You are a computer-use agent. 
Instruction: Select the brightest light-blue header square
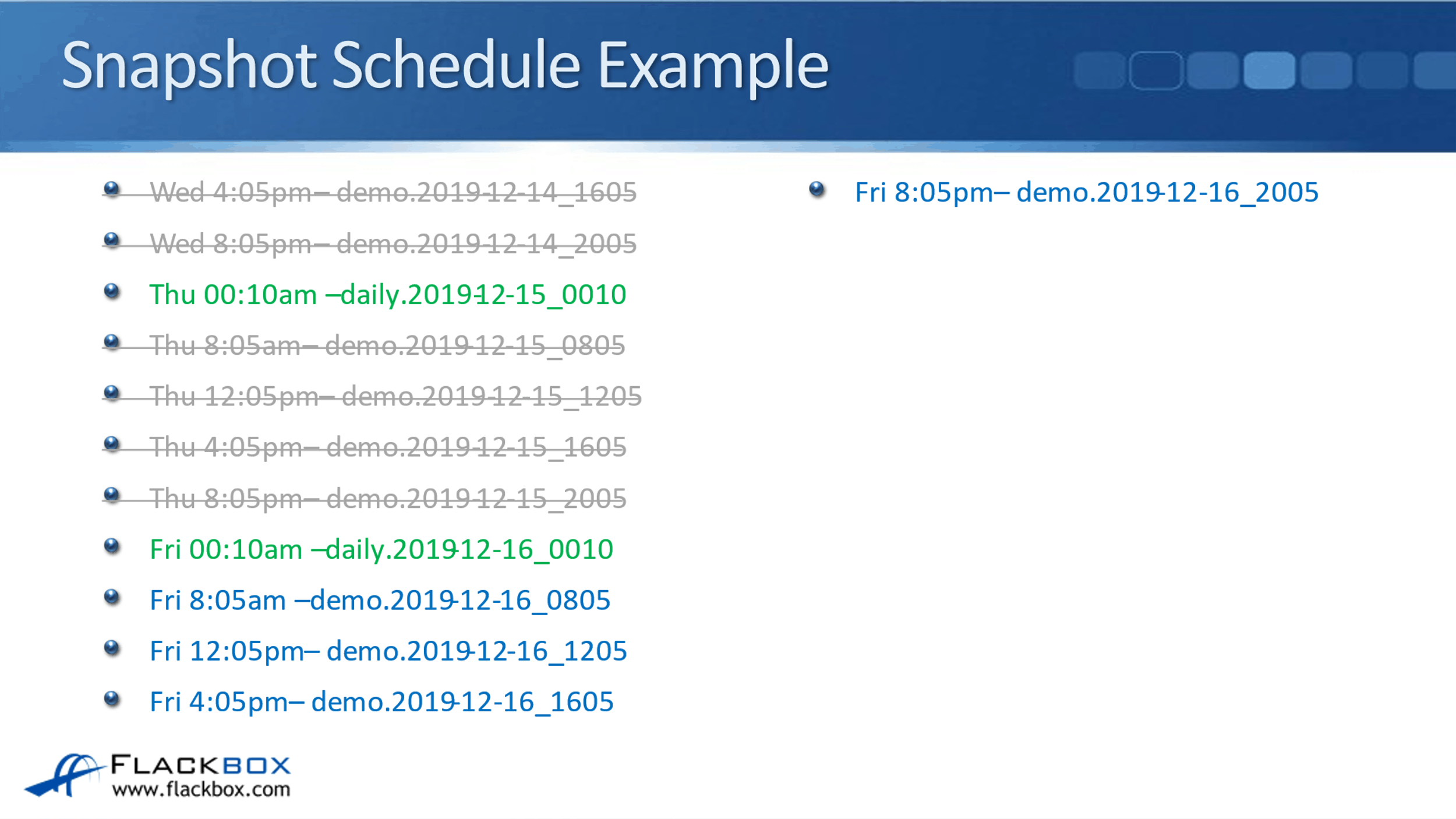[1269, 70]
